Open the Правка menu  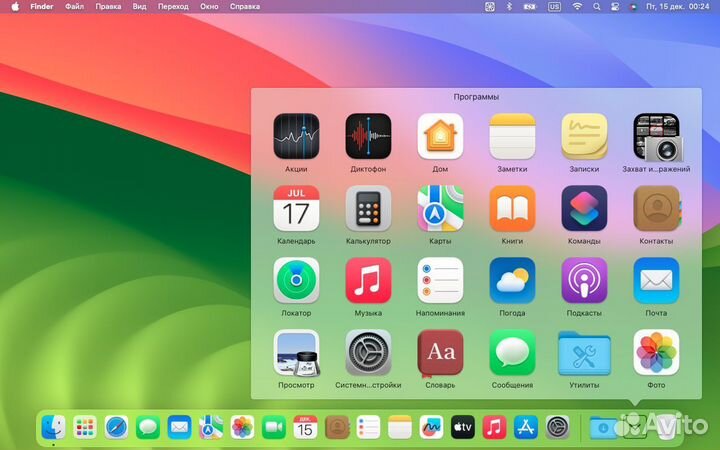(x=108, y=6)
